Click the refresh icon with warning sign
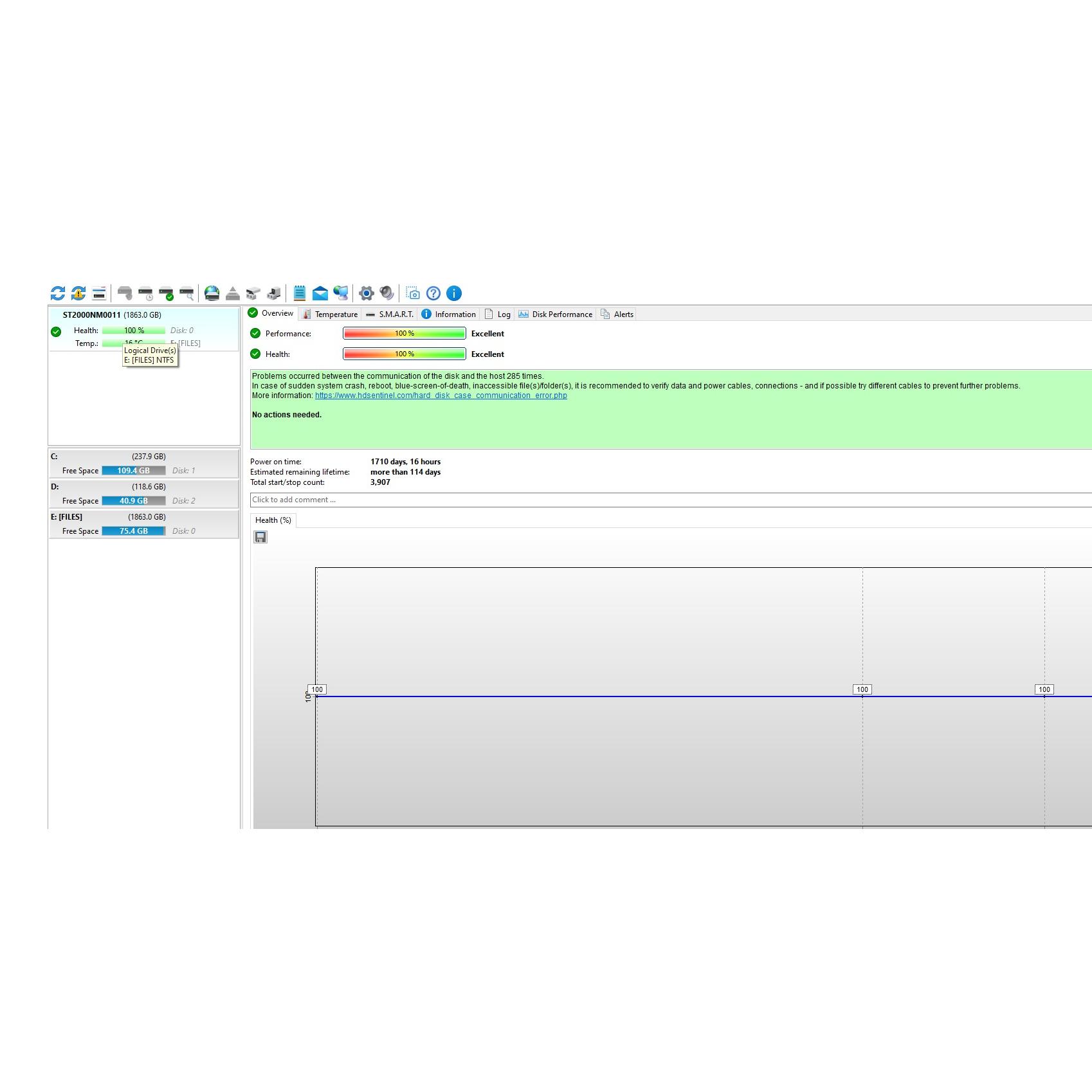The width and height of the screenshot is (1092, 1092). tap(78, 293)
